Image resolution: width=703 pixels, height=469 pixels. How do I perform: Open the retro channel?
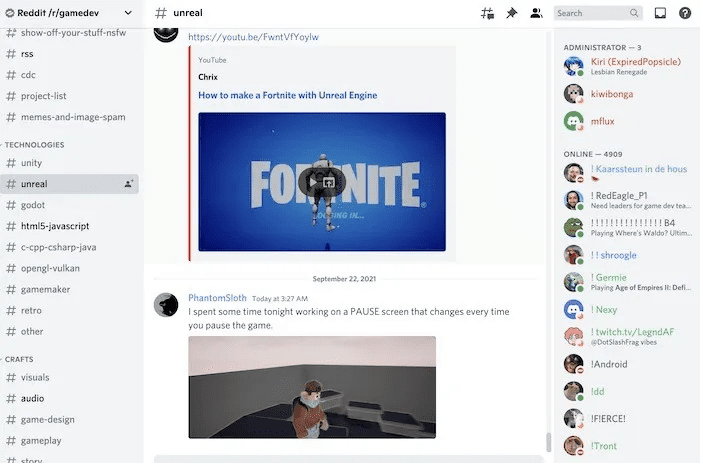pos(69,310)
